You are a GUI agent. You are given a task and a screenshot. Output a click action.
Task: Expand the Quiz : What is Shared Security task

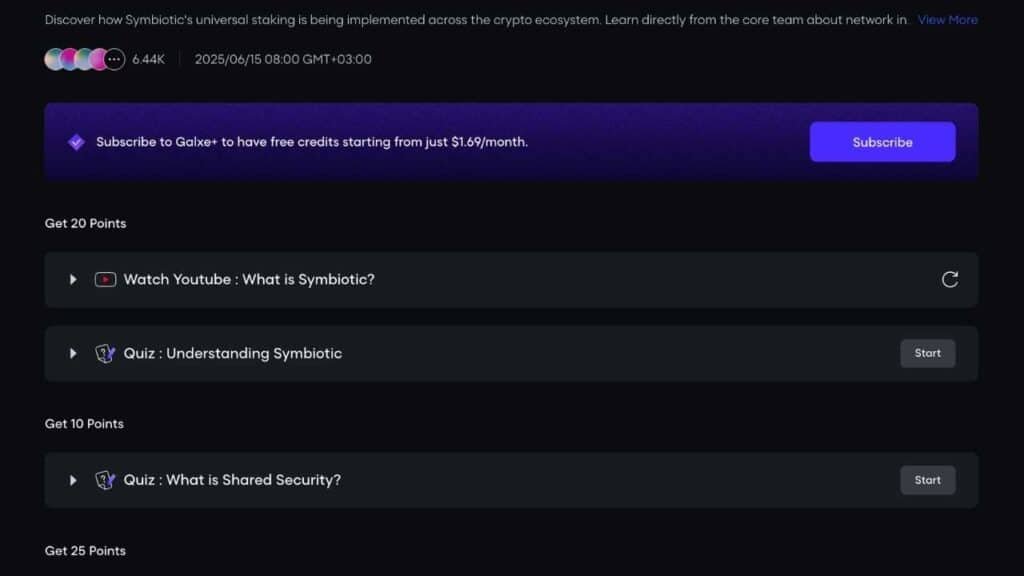click(72, 480)
